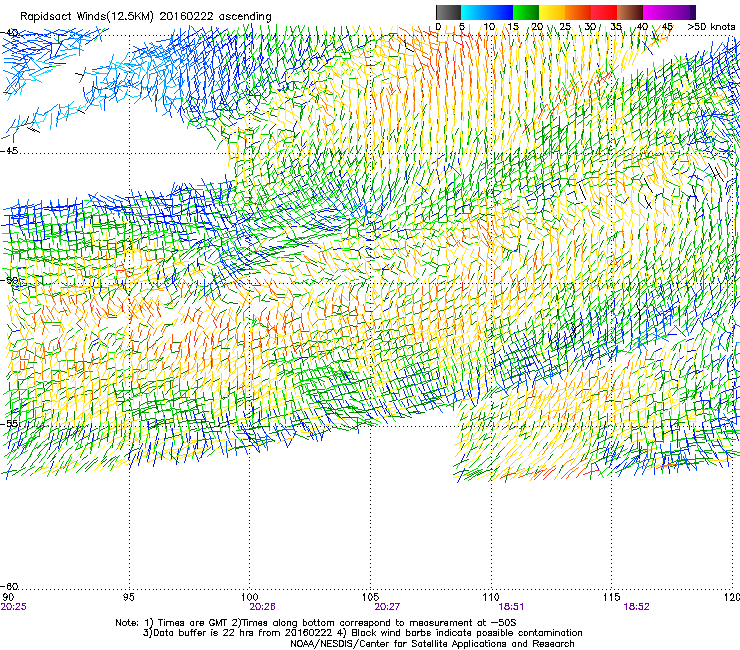Click the latitude label '-60'

[x=9, y=586]
